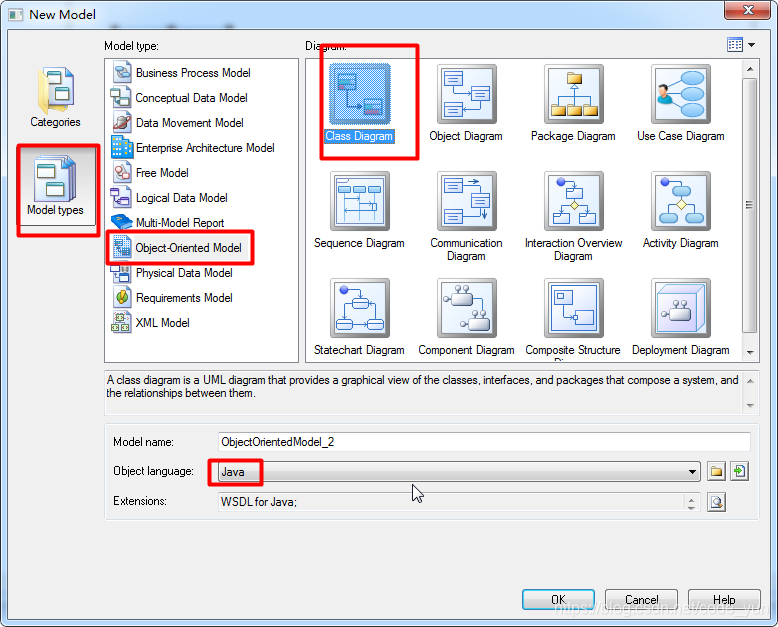Select the Sequence Diagram icon
This screenshot has width=778, height=627.
click(x=360, y=201)
